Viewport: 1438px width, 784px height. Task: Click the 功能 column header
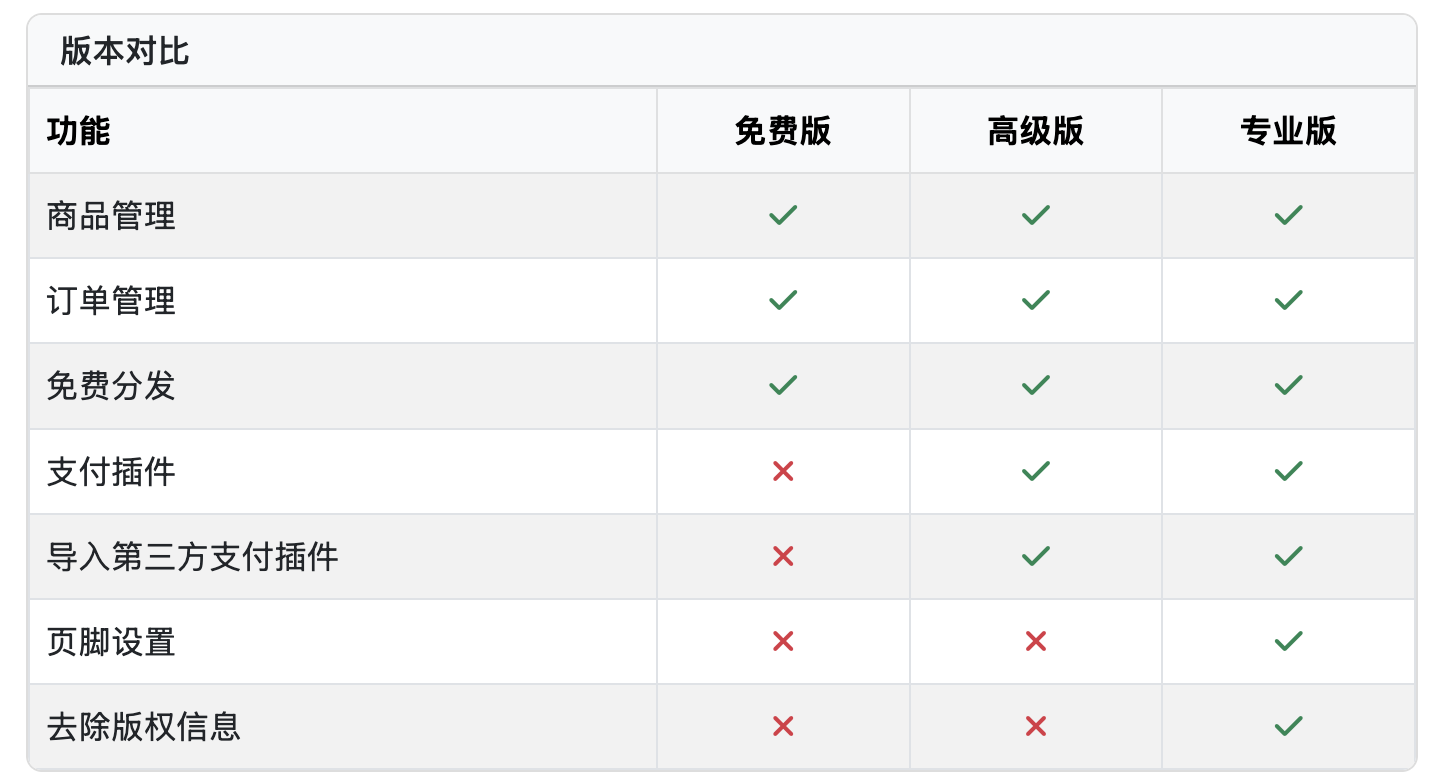(78, 131)
